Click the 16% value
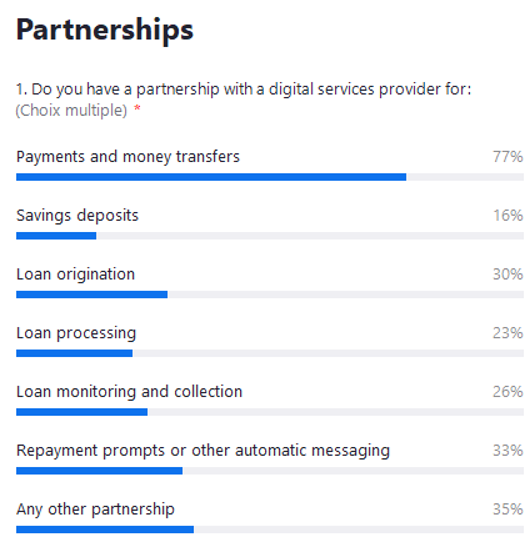The width and height of the screenshot is (525, 547). point(508,215)
